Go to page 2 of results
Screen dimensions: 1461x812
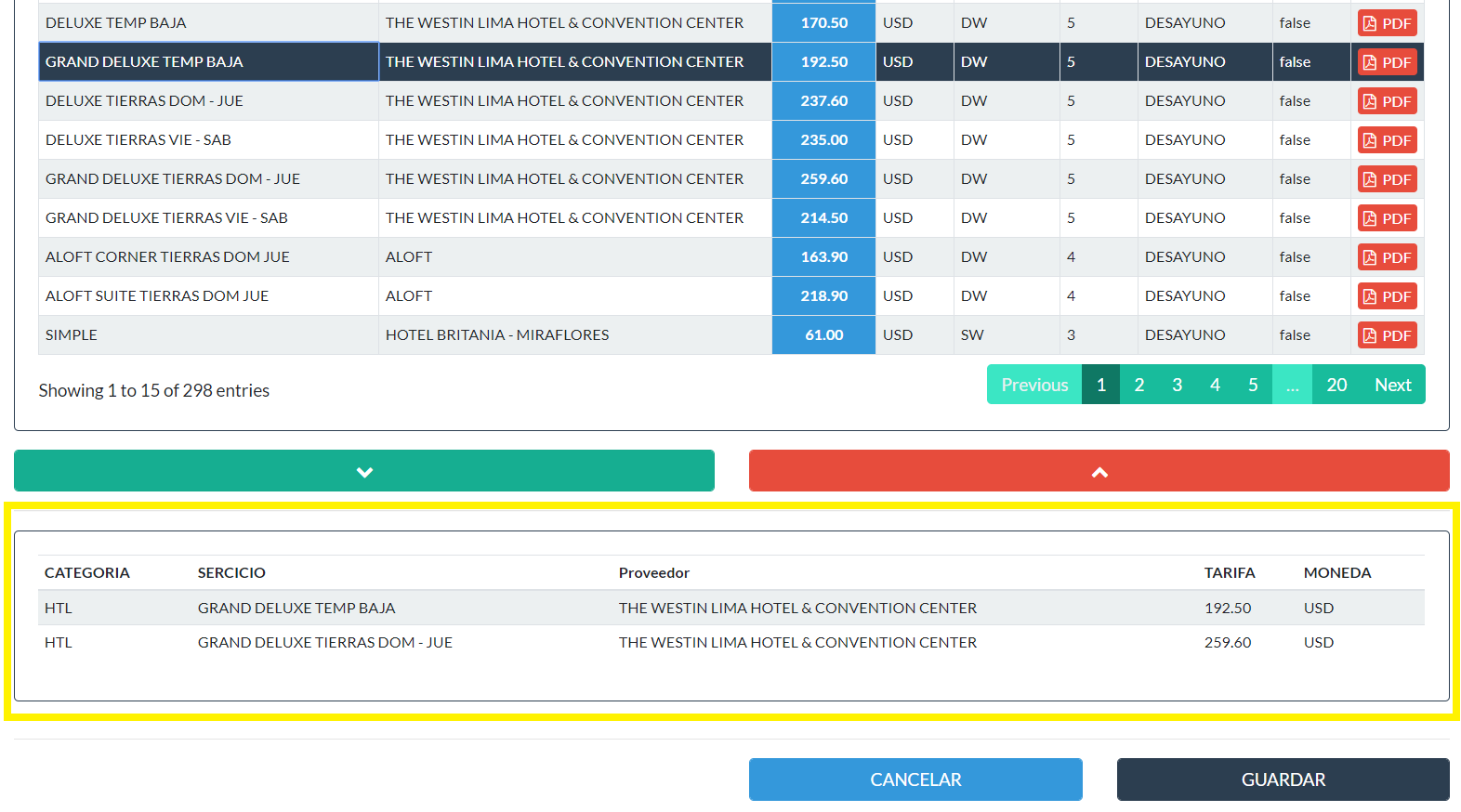(1139, 385)
